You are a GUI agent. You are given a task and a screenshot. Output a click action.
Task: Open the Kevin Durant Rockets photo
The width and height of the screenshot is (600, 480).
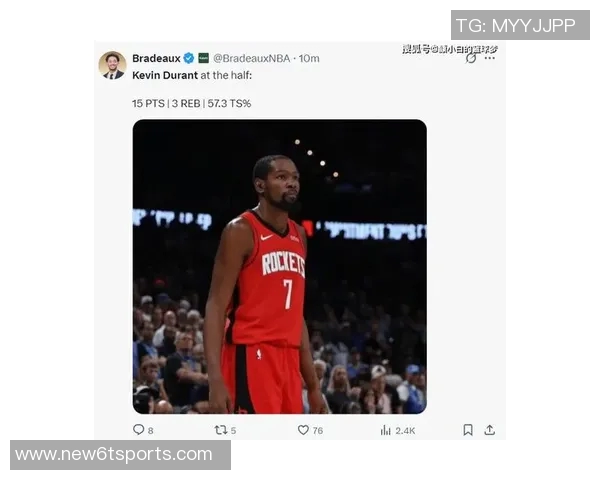coord(280,266)
